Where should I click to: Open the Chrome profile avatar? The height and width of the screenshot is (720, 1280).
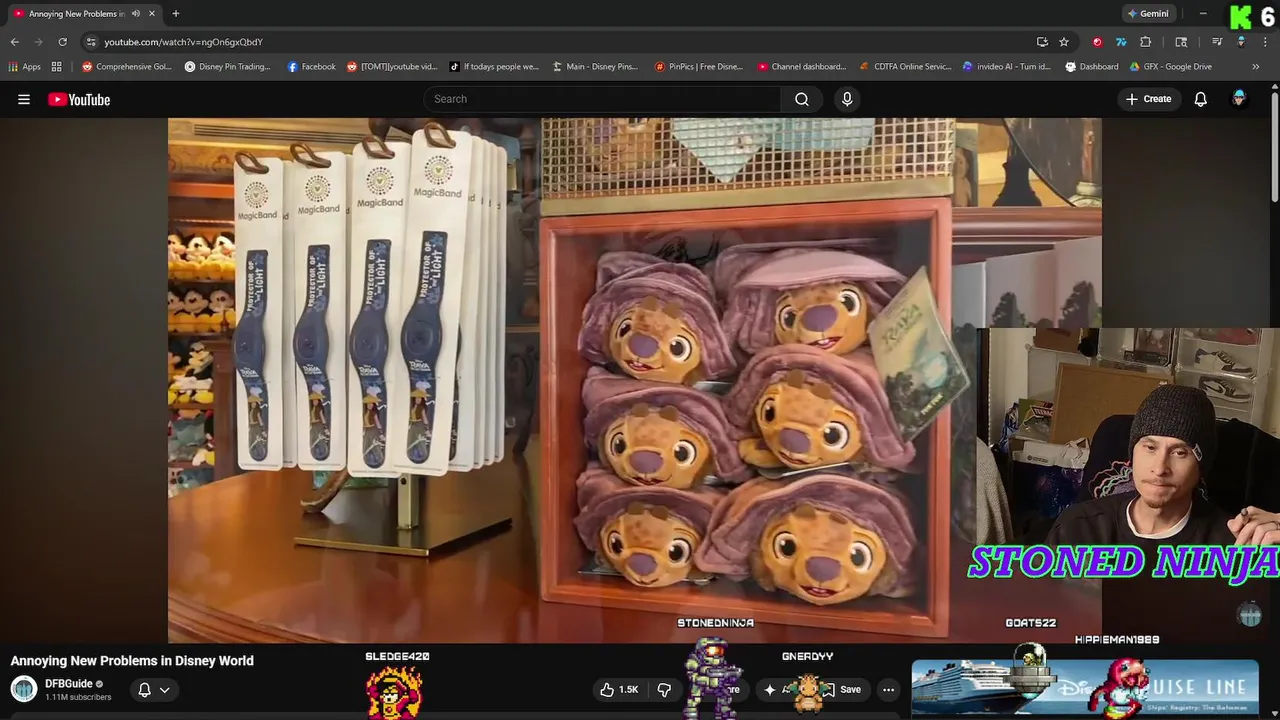click(1241, 42)
